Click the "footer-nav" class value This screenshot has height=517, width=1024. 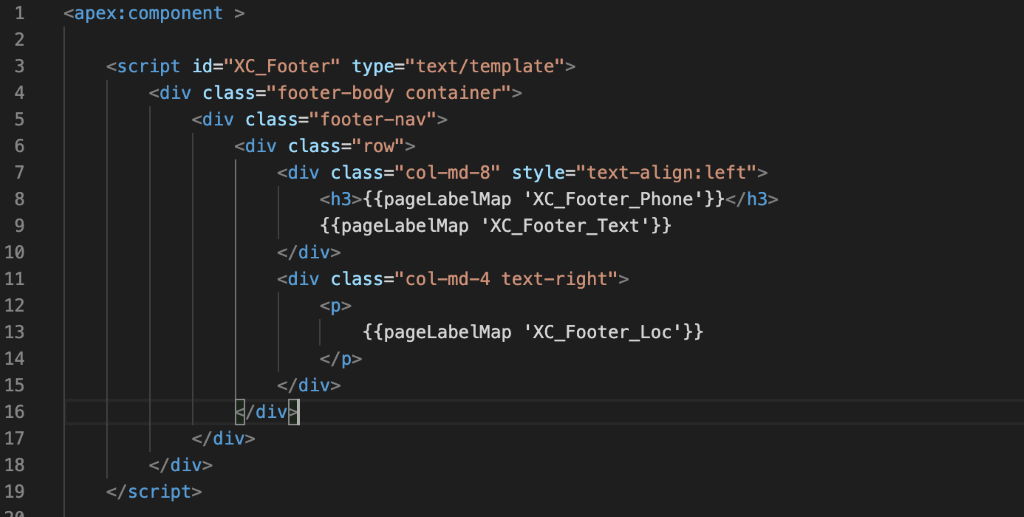coord(373,119)
